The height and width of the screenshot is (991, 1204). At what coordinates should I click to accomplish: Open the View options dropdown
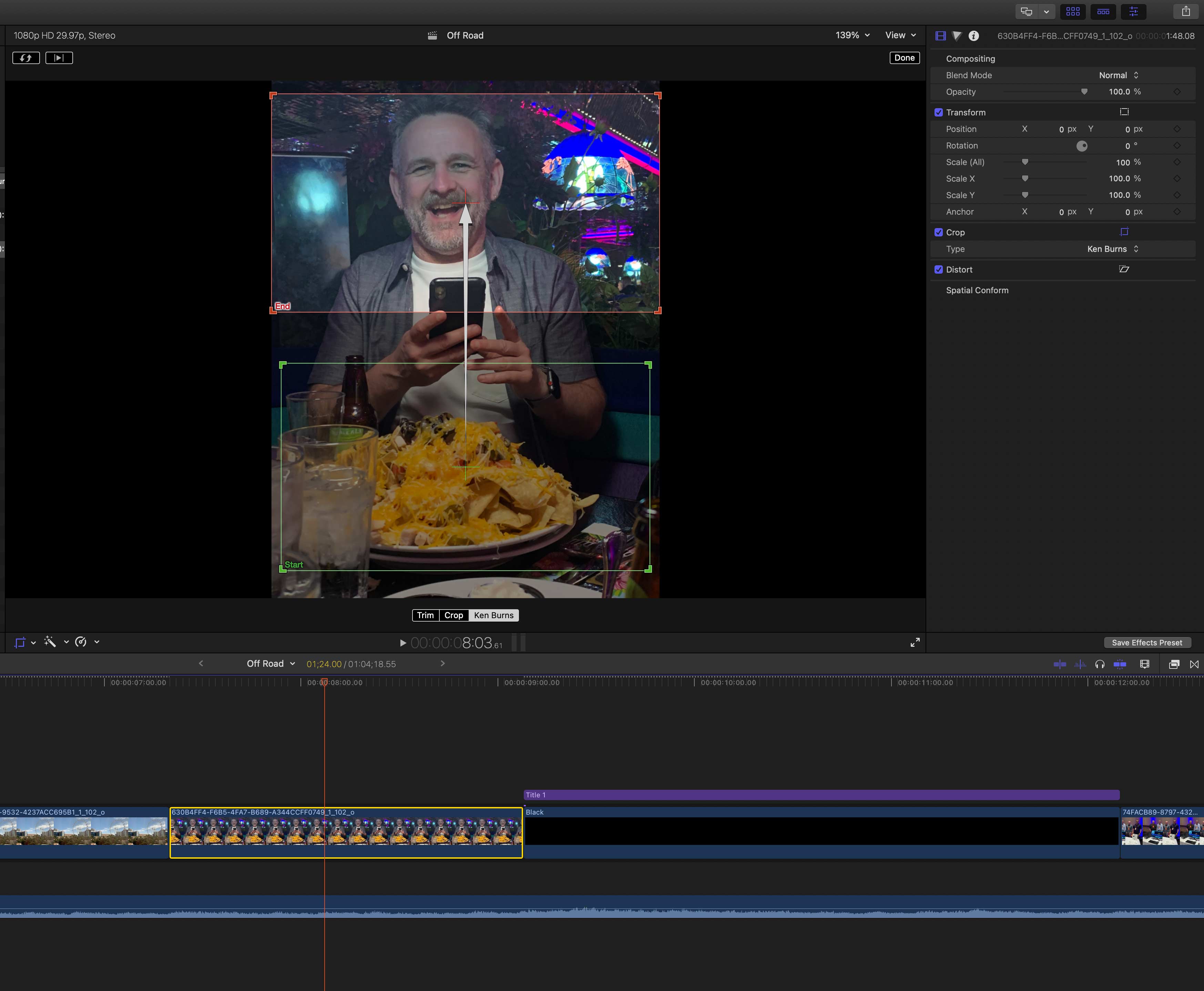pos(900,35)
